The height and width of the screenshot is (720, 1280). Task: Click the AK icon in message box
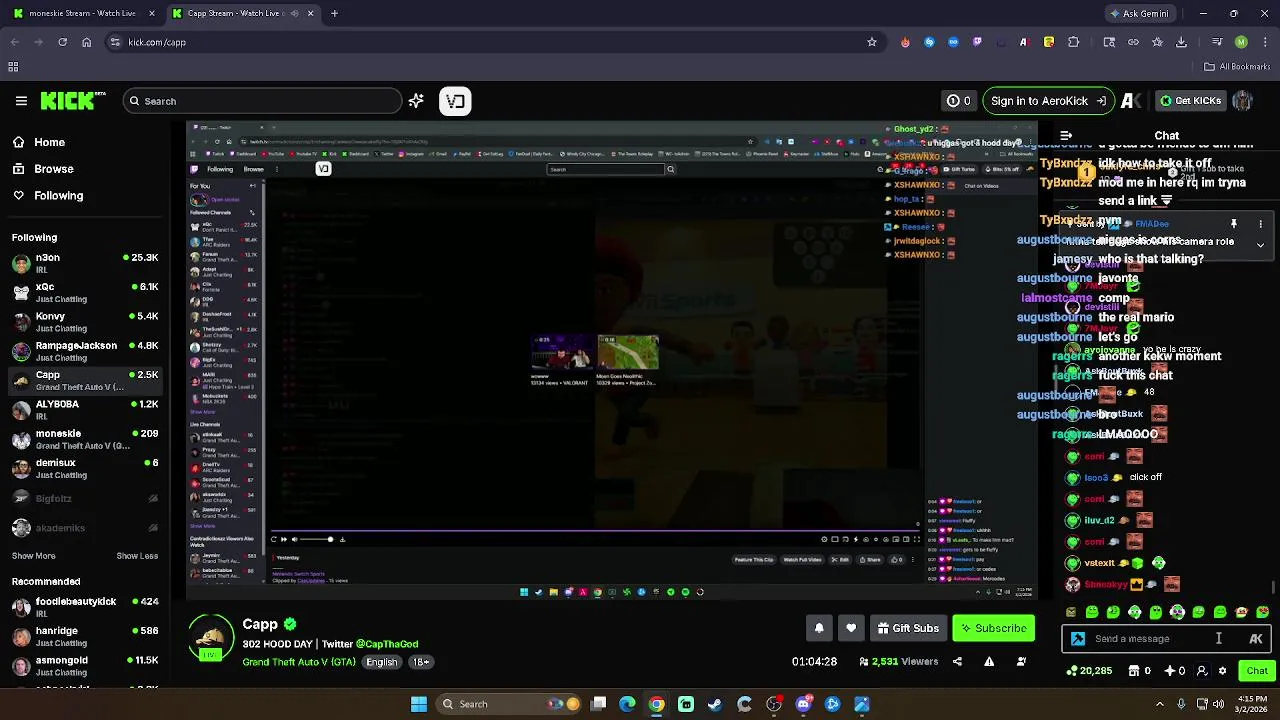1256,639
